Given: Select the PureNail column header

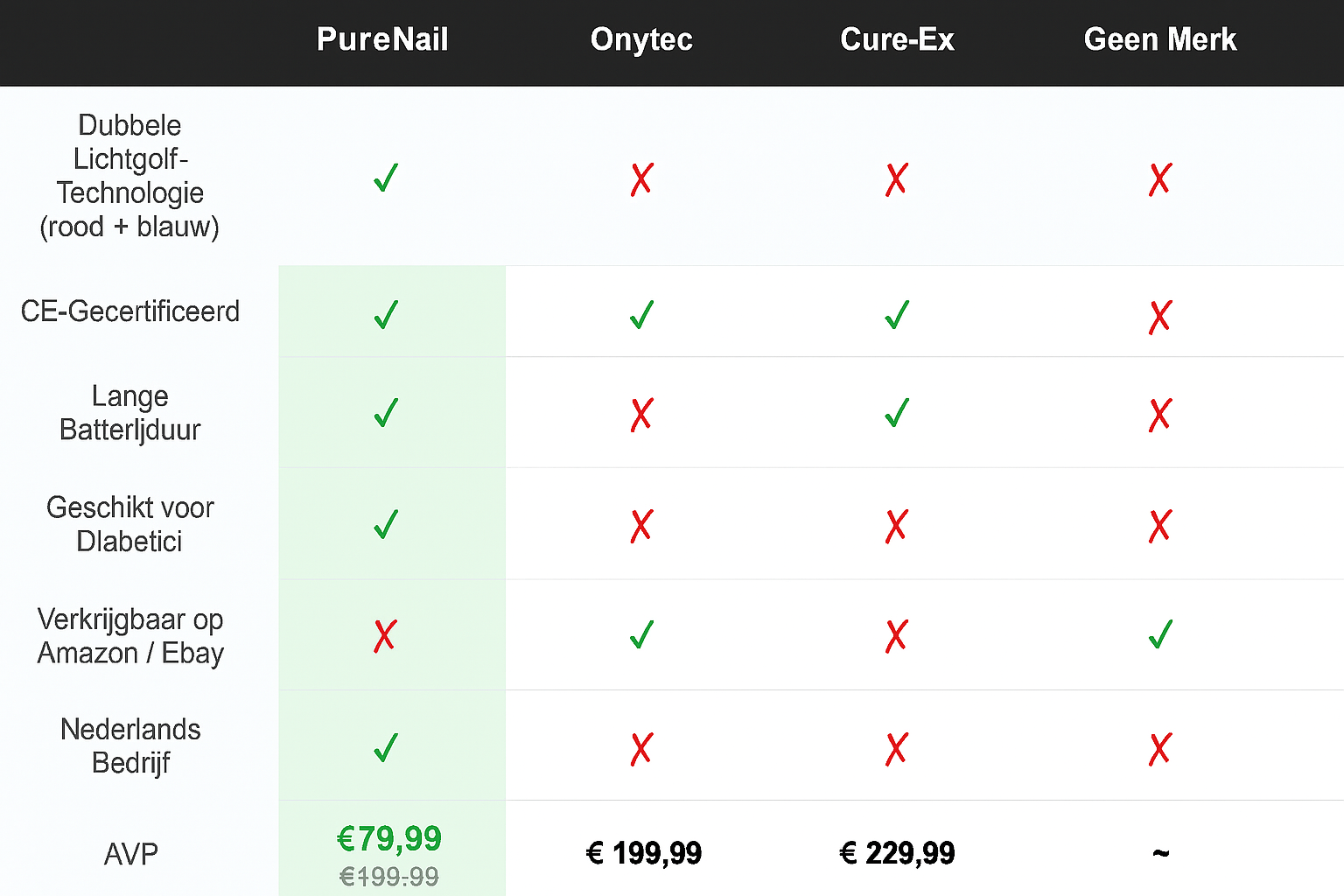Looking at the screenshot, I should pyautogui.click(x=382, y=39).
